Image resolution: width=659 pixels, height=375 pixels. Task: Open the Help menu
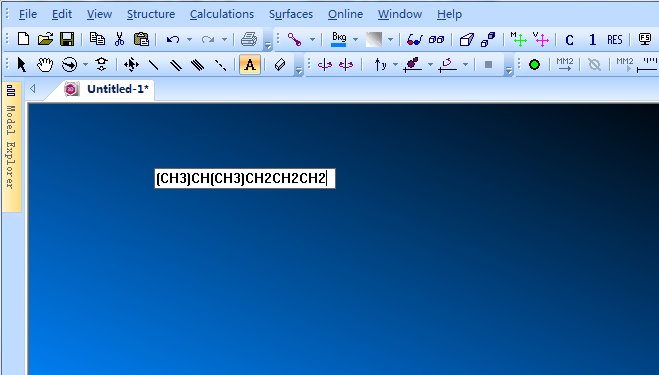point(449,14)
